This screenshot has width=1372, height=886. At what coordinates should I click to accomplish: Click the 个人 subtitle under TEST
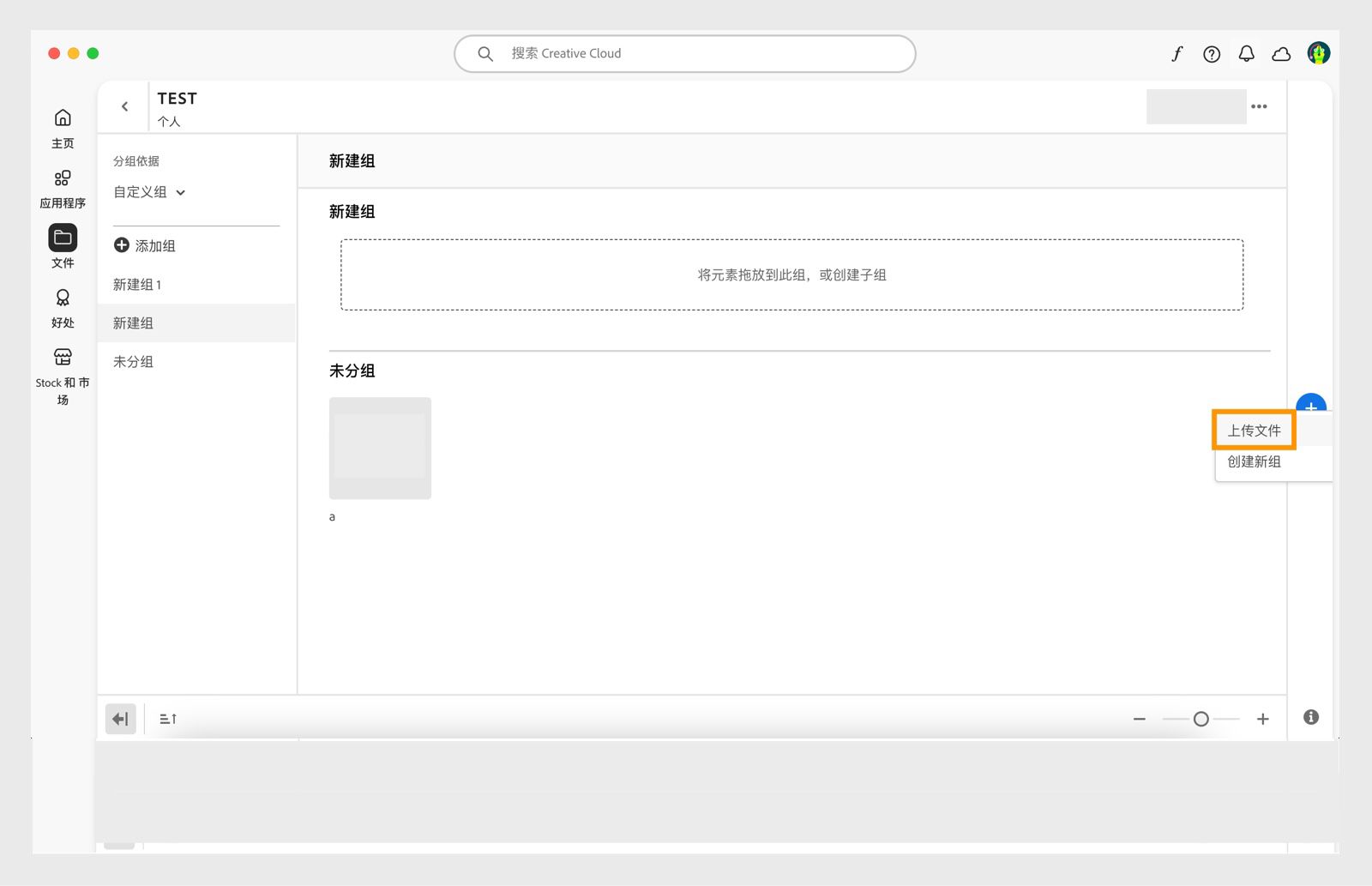pos(169,122)
